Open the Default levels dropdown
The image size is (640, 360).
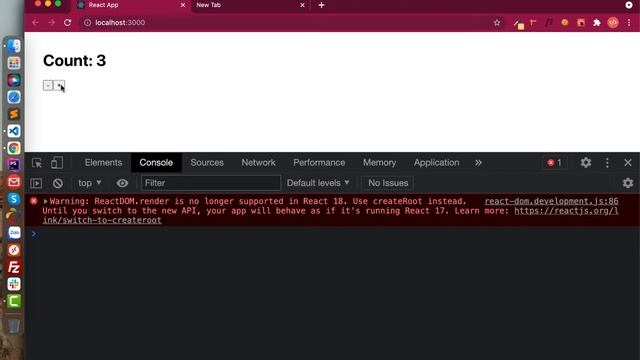tap(318, 183)
